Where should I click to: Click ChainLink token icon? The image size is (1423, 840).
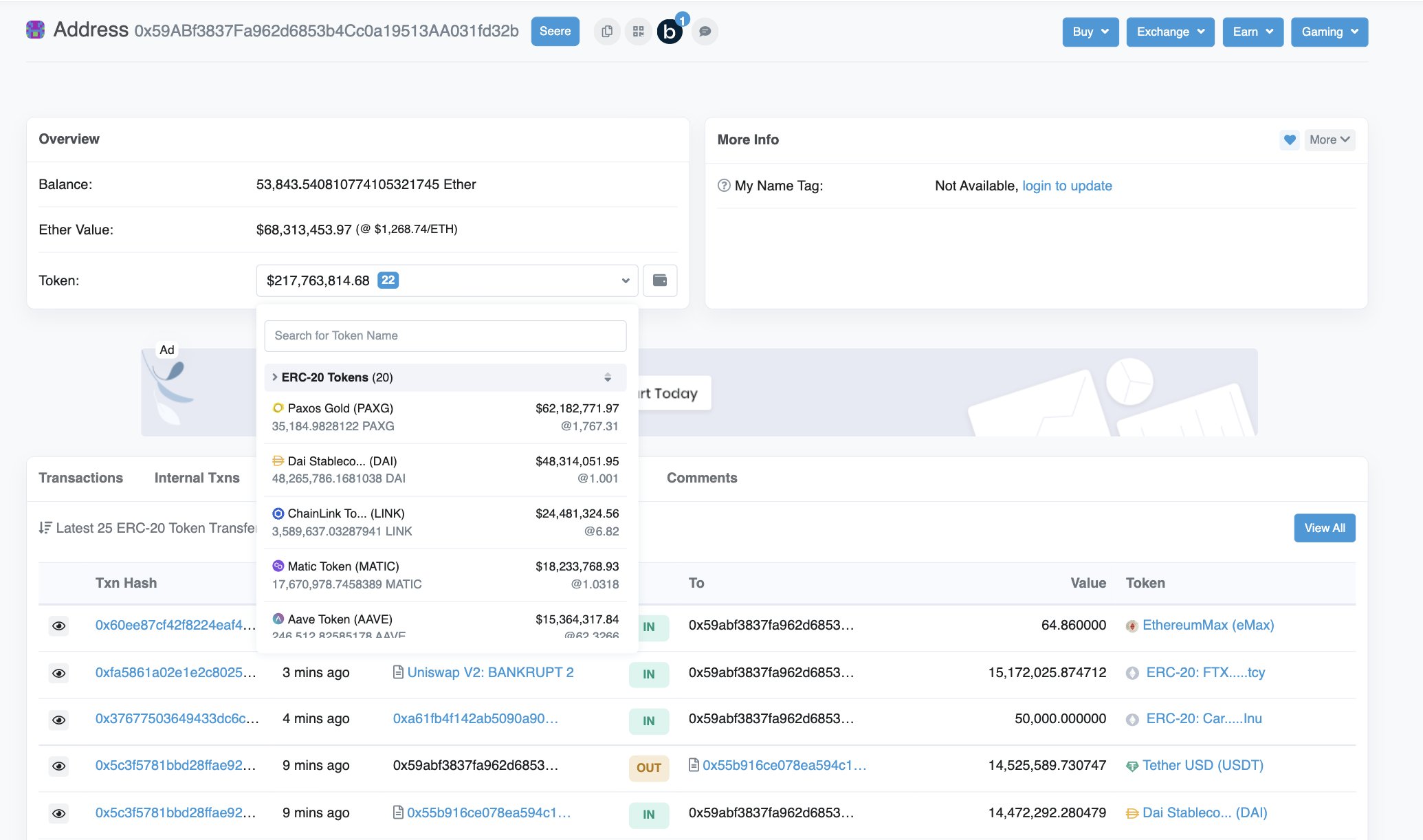coord(278,513)
